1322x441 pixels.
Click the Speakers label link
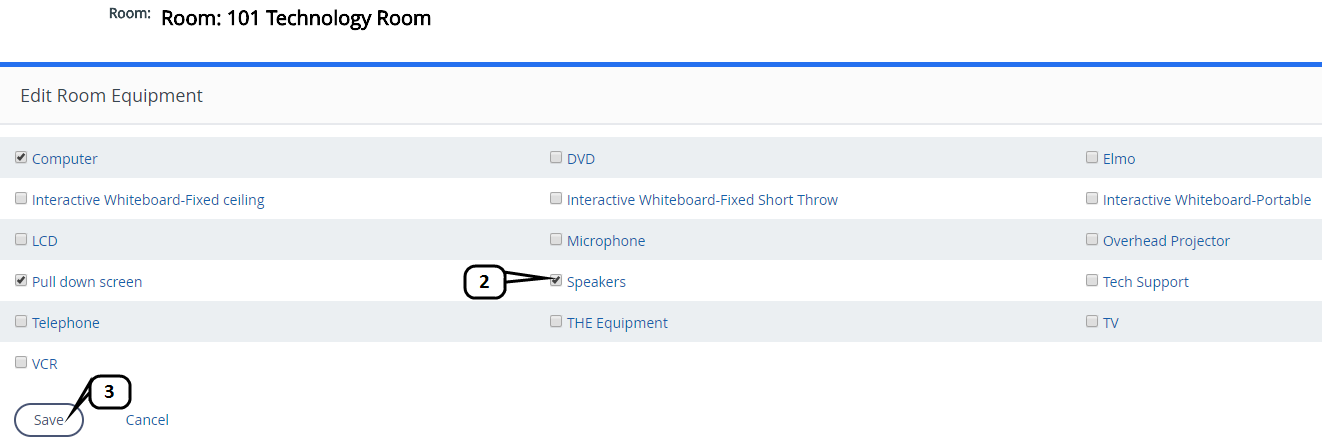[596, 282]
